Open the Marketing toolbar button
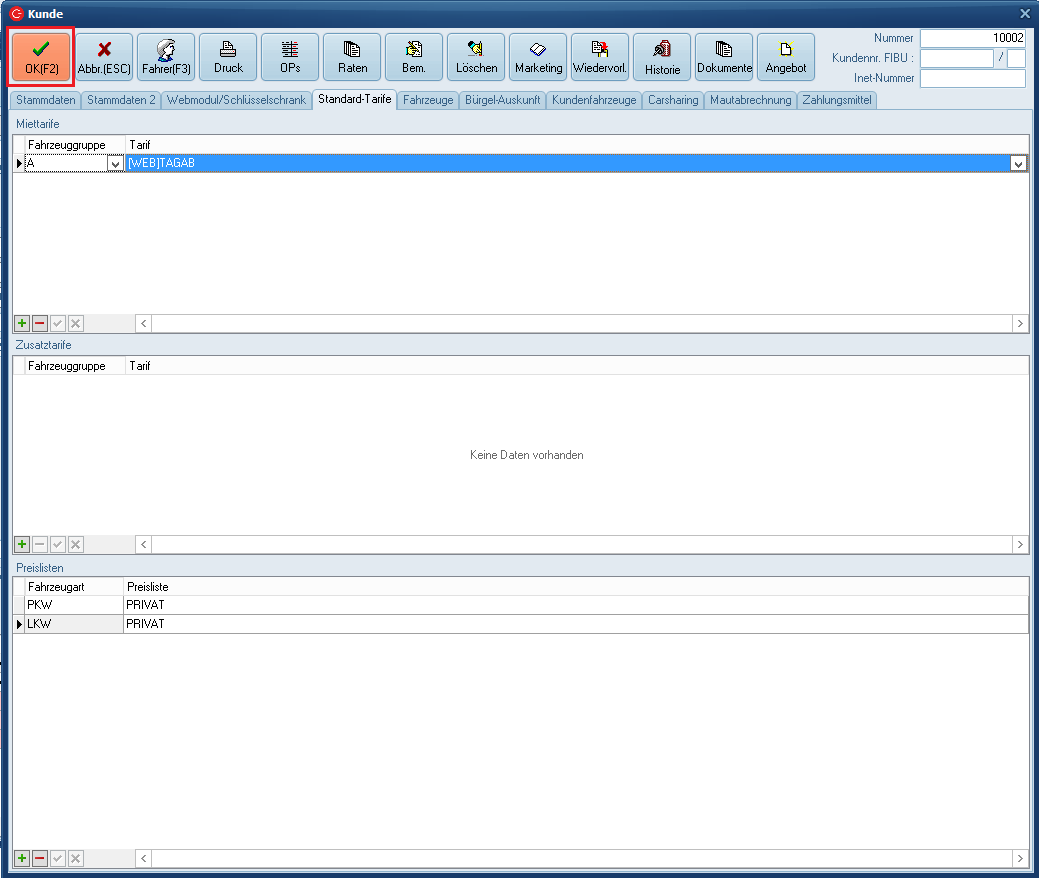 pyautogui.click(x=538, y=57)
